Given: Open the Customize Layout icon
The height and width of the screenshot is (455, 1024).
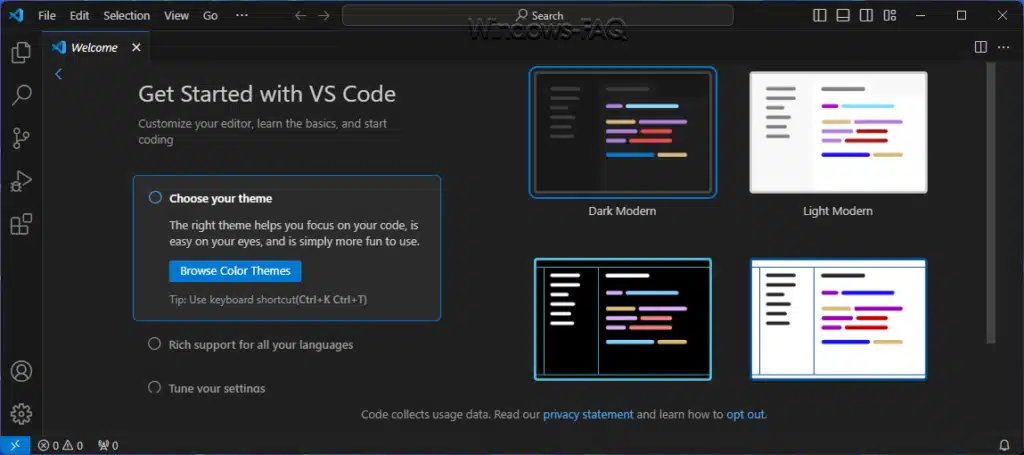Looking at the screenshot, I should pos(889,16).
